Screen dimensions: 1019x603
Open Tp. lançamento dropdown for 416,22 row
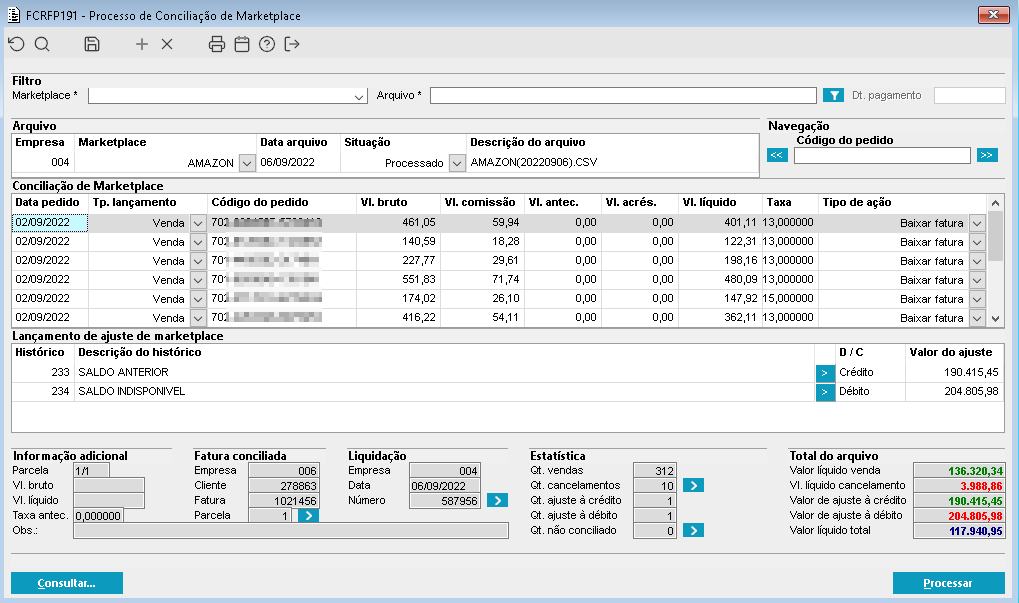(198, 318)
